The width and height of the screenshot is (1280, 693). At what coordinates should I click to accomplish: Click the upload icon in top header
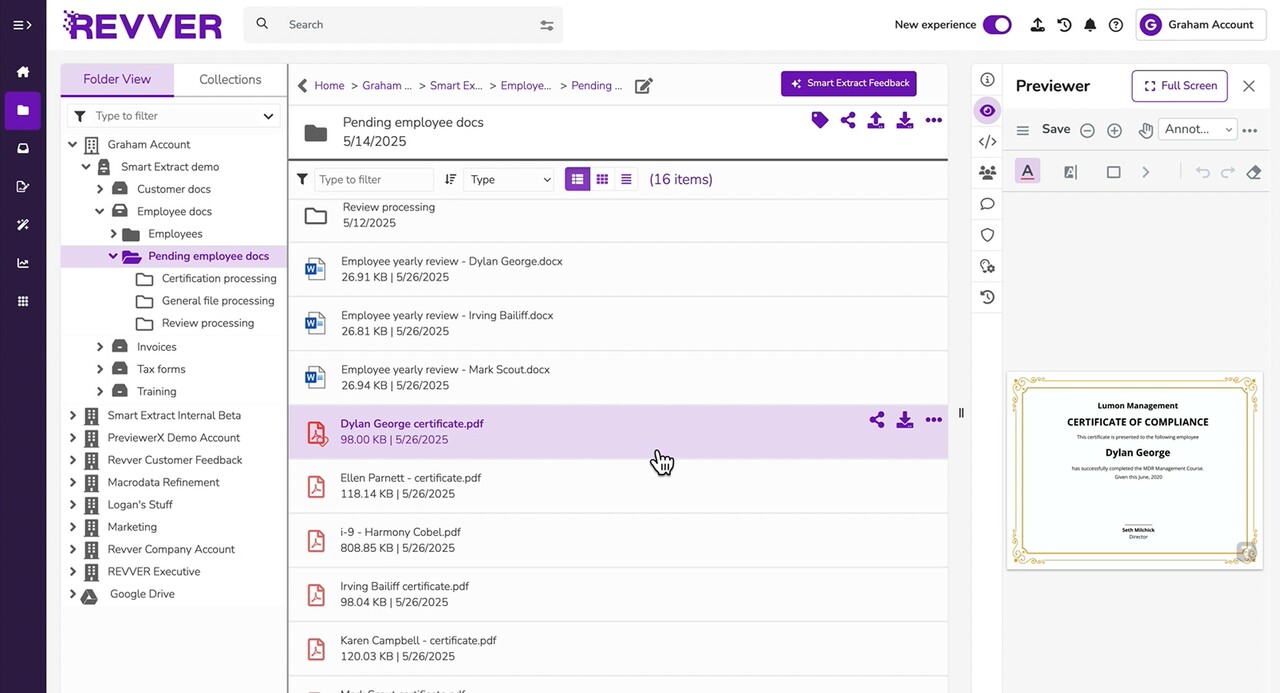1038,25
